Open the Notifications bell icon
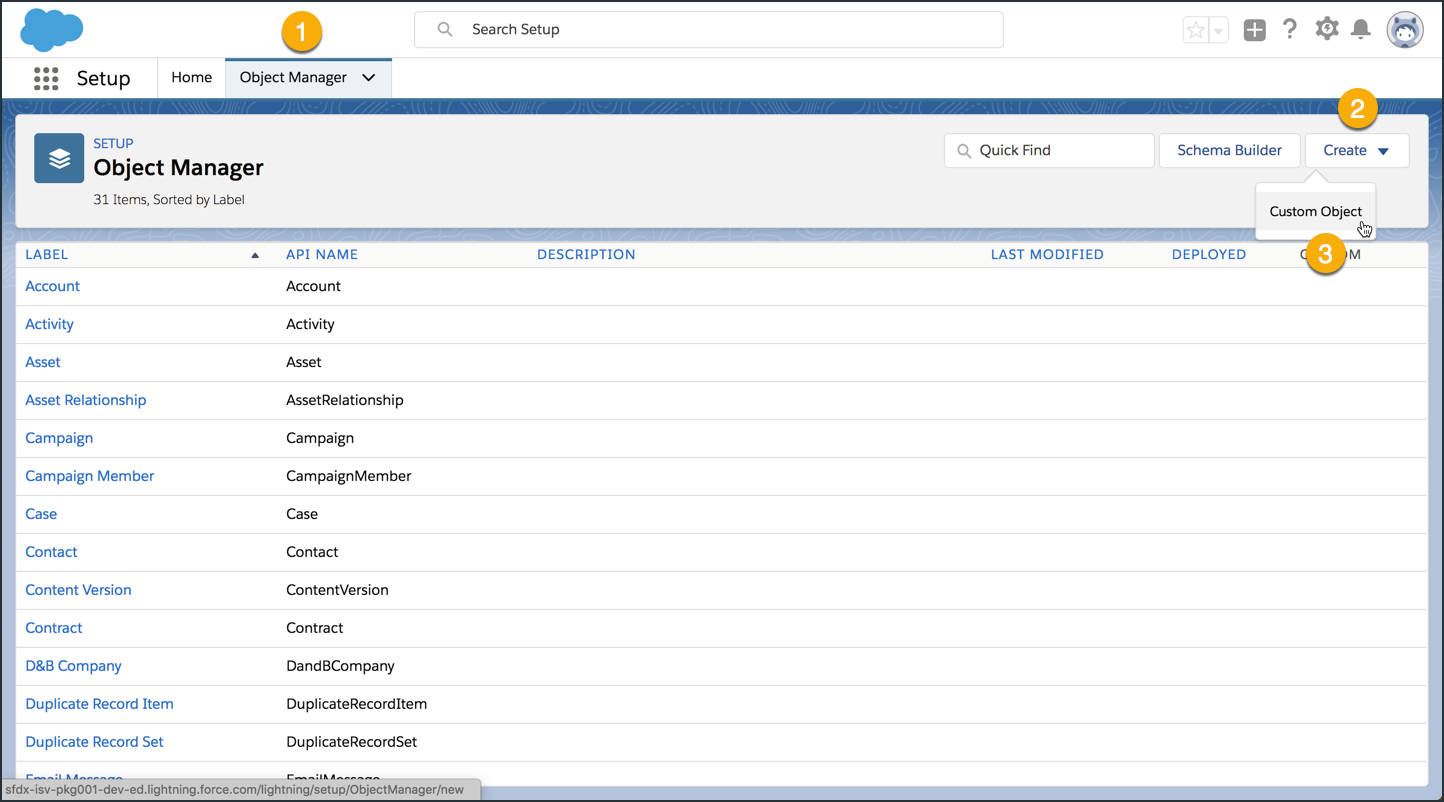The width and height of the screenshot is (1444, 802). point(1361,30)
